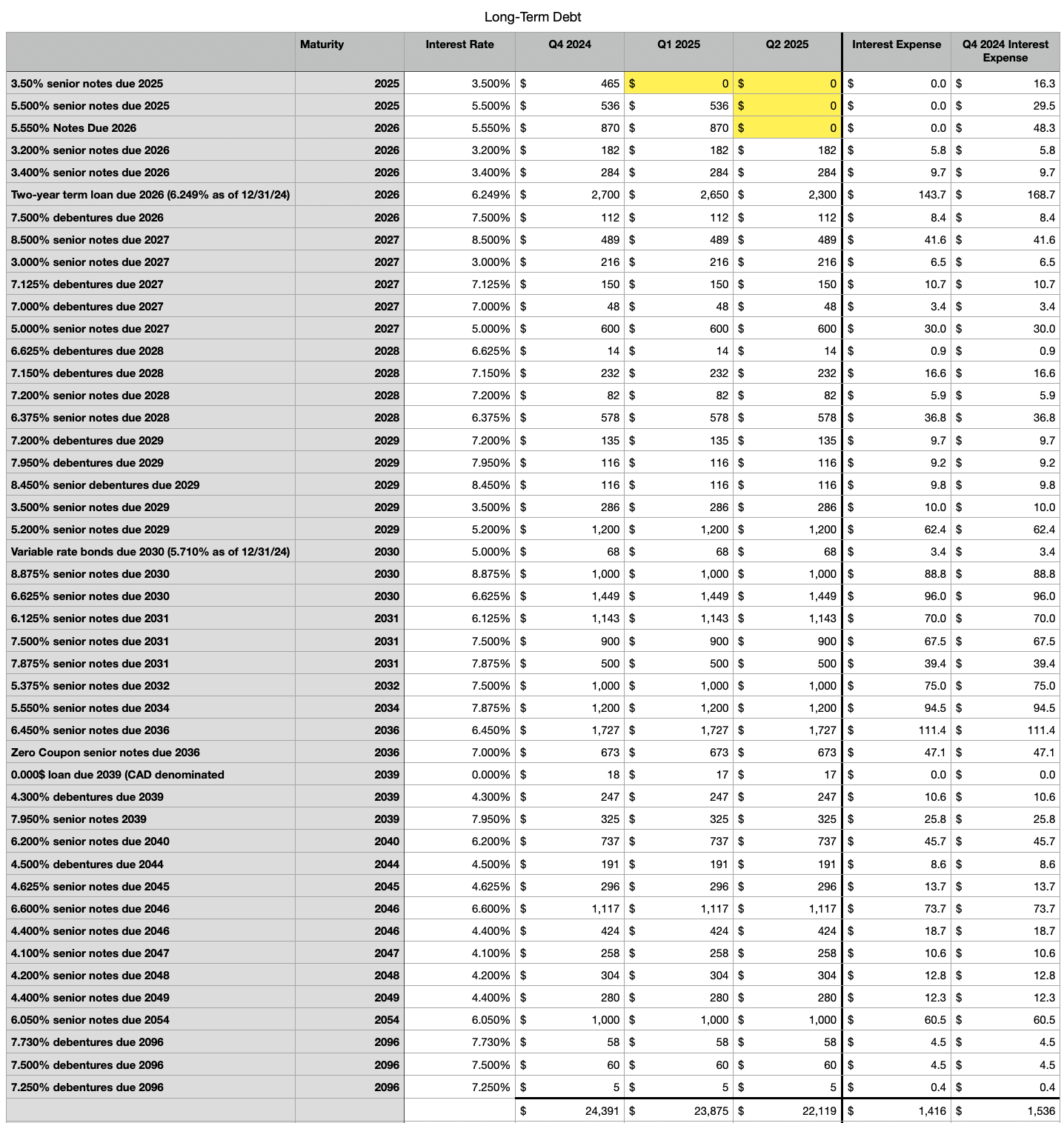
Task: Select 4.100% senior notes due 2047 label
Action: tap(90, 953)
